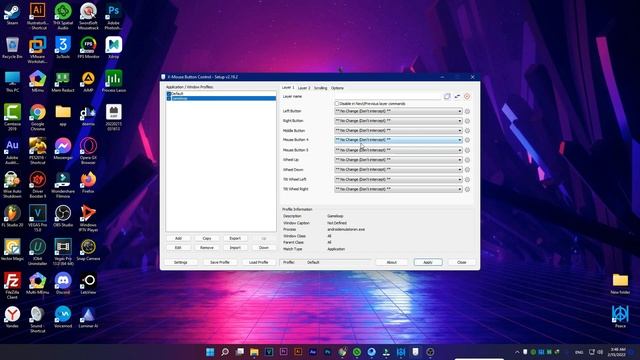Open the gear settings for Wheel Down
Screen dimensions: 640x360
(x=467, y=170)
